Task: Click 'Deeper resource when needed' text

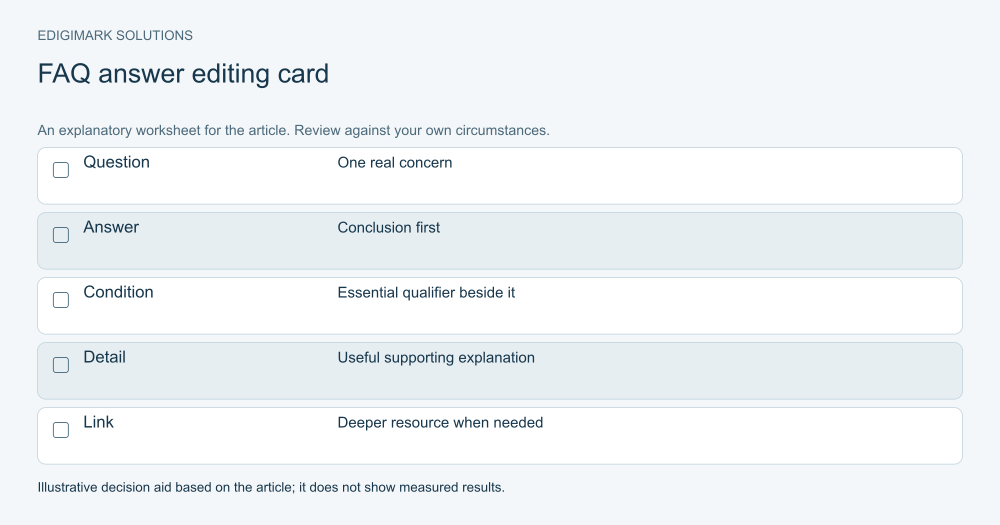Action: pos(440,423)
